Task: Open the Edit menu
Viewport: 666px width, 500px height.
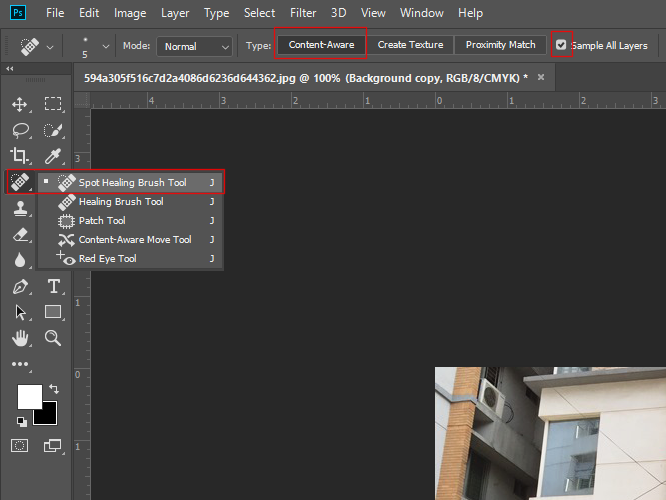Action: click(x=89, y=13)
